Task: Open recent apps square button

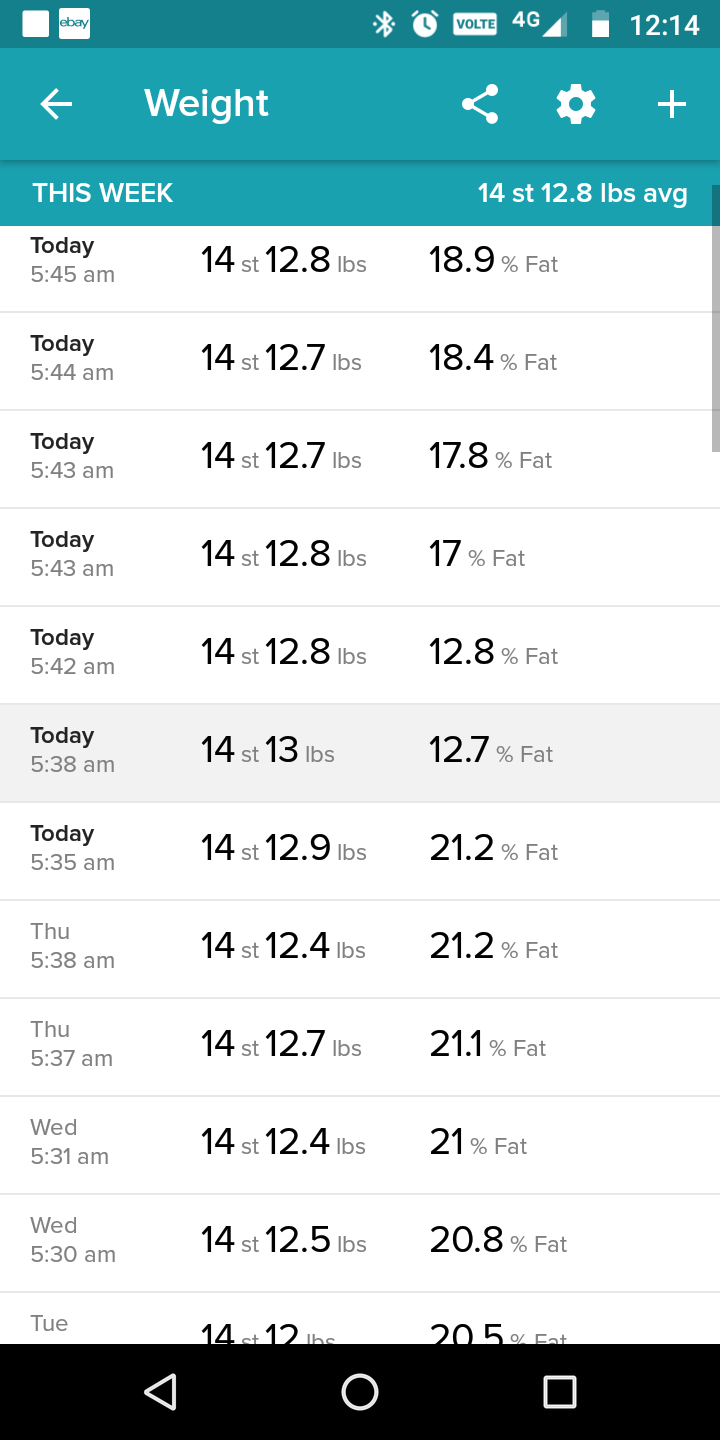Action: (559, 1391)
